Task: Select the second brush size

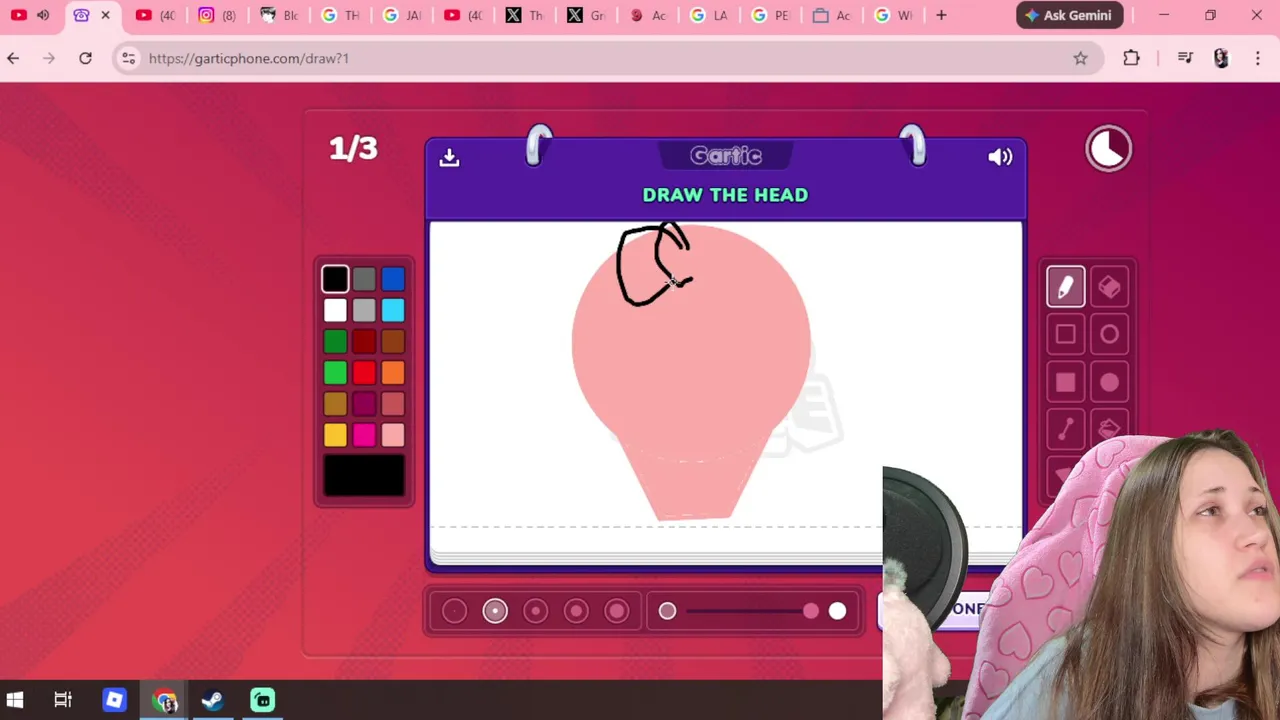Action: (495, 611)
